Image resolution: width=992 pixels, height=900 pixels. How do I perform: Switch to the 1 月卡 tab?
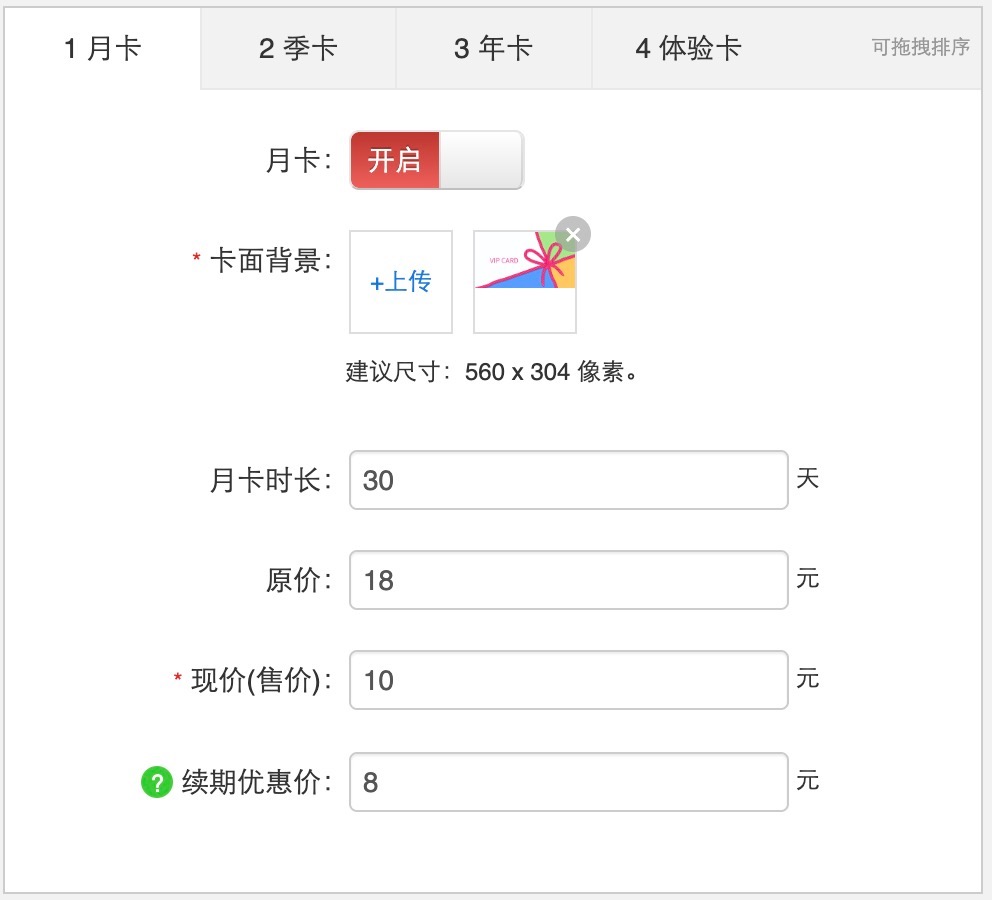coord(102,48)
